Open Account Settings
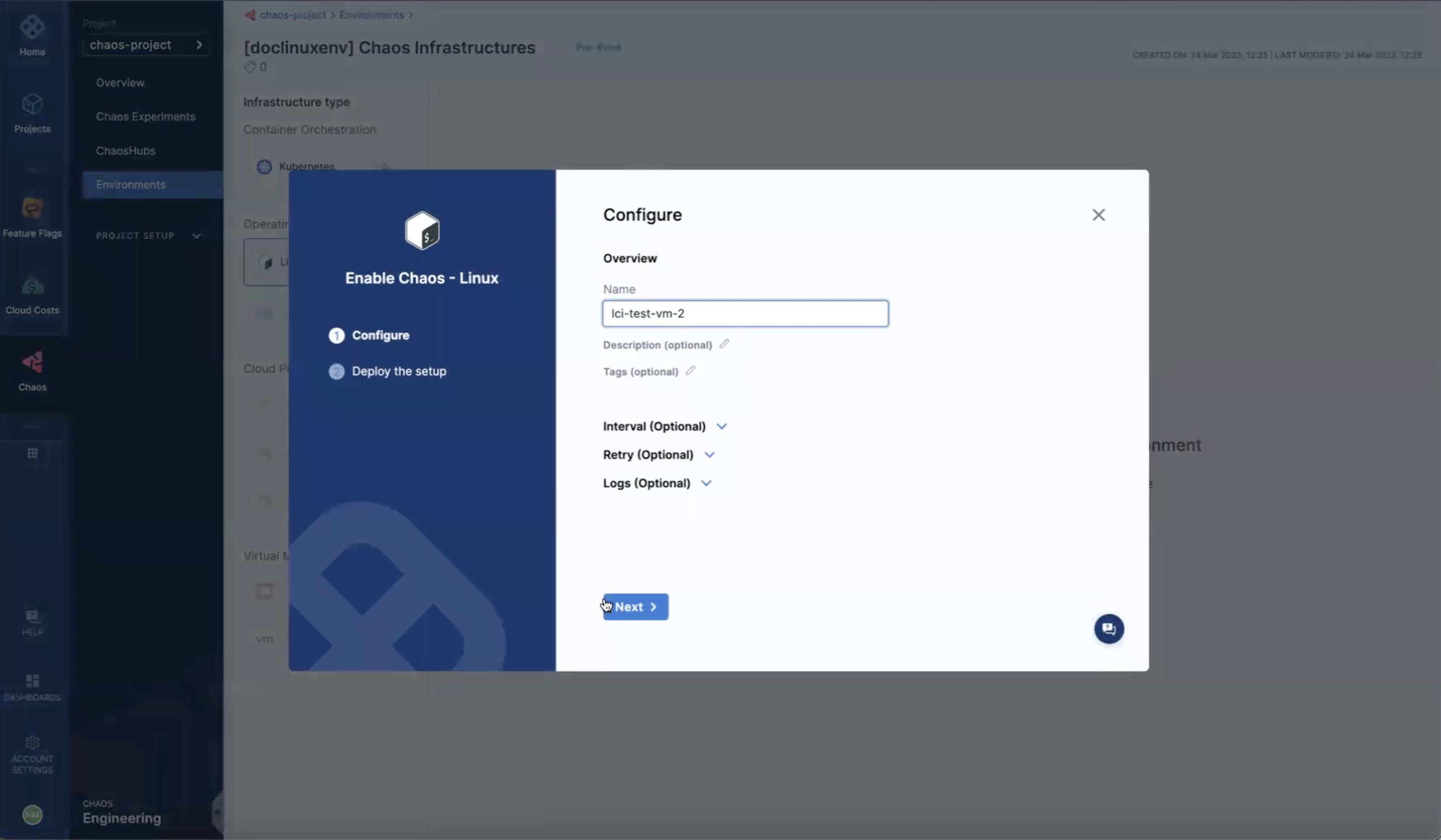Viewport: 1441px width, 840px height. [x=32, y=755]
